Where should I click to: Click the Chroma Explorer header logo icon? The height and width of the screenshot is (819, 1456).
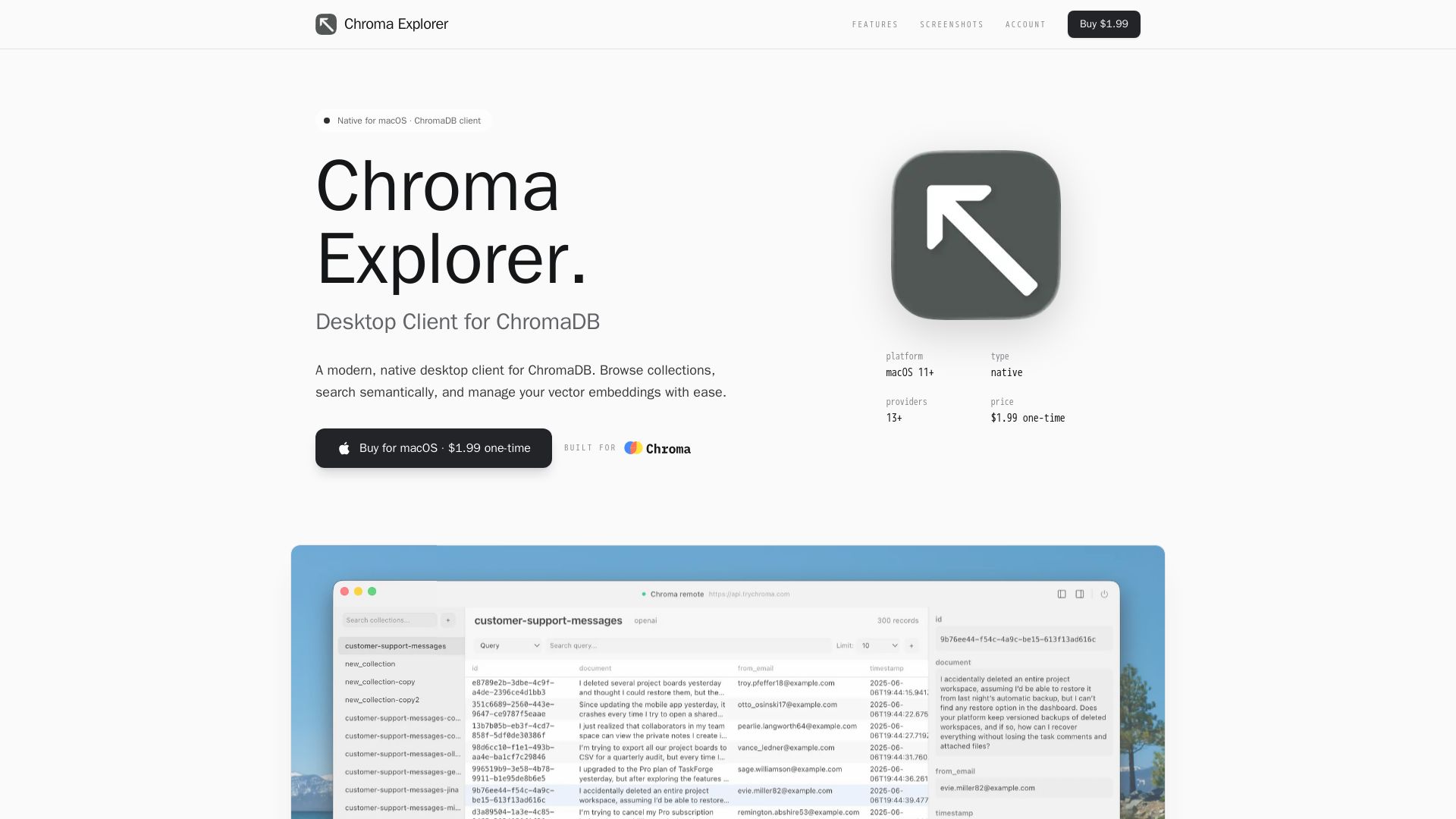pyautogui.click(x=326, y=24)
